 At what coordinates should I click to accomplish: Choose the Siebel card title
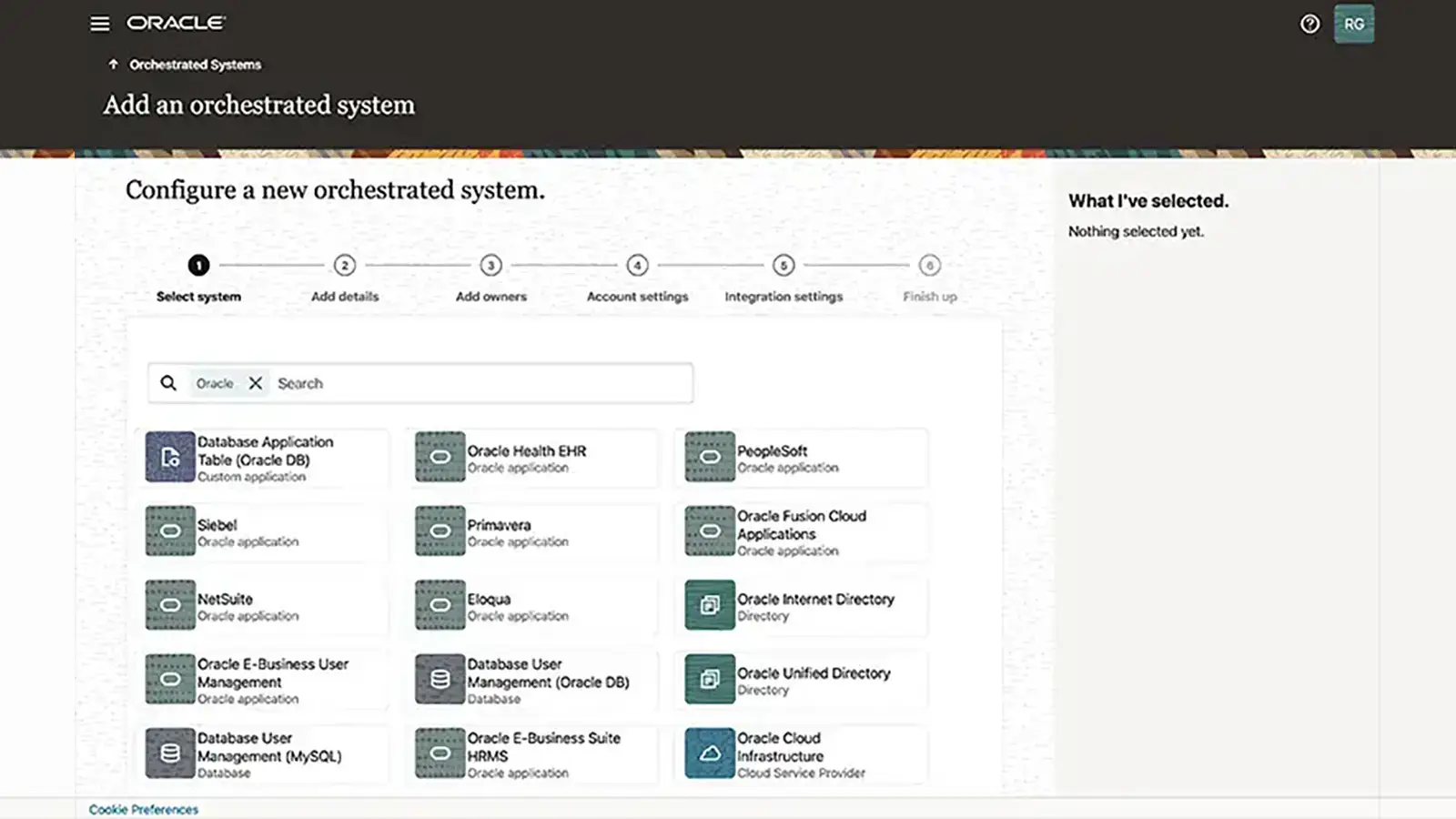[217, 525]
